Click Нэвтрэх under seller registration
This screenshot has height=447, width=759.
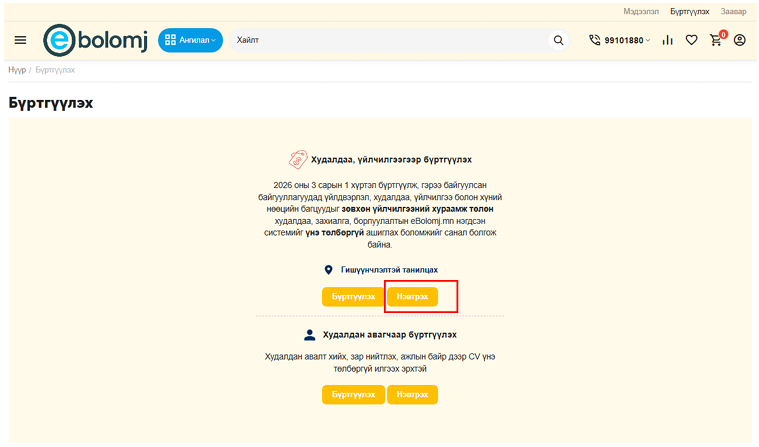click(412, 297)
